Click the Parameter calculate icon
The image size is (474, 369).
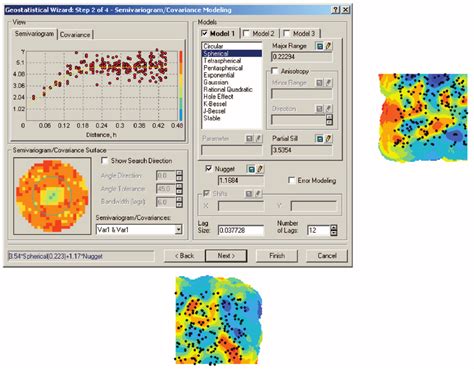(249, 138)
